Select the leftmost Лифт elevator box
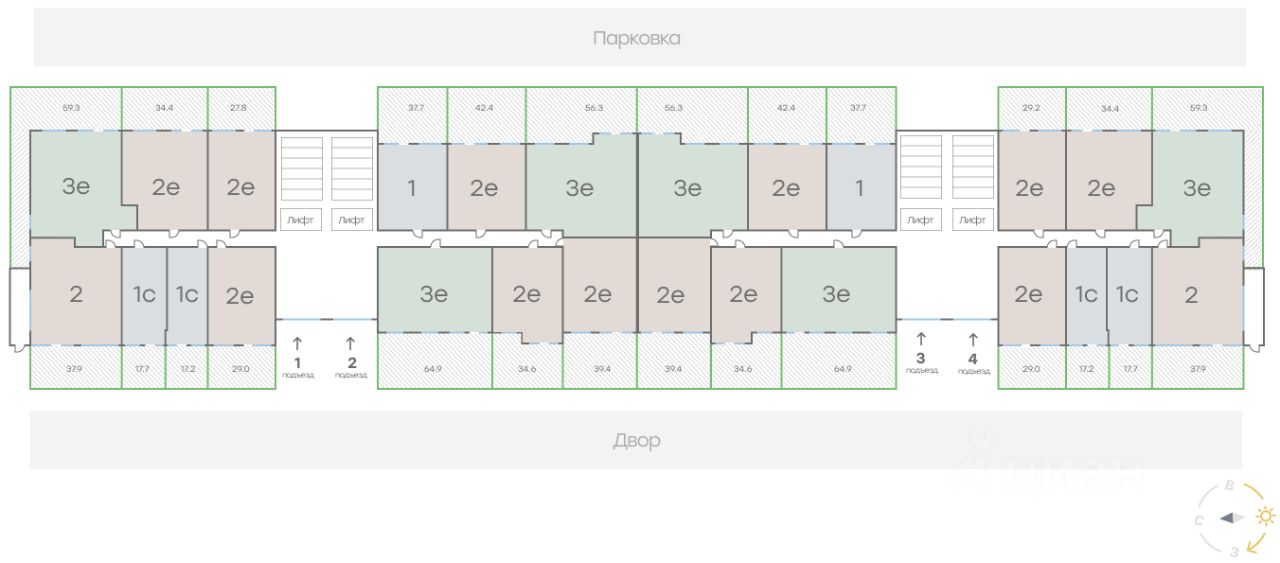1280x563 pixels. click(x=301, y=220)
